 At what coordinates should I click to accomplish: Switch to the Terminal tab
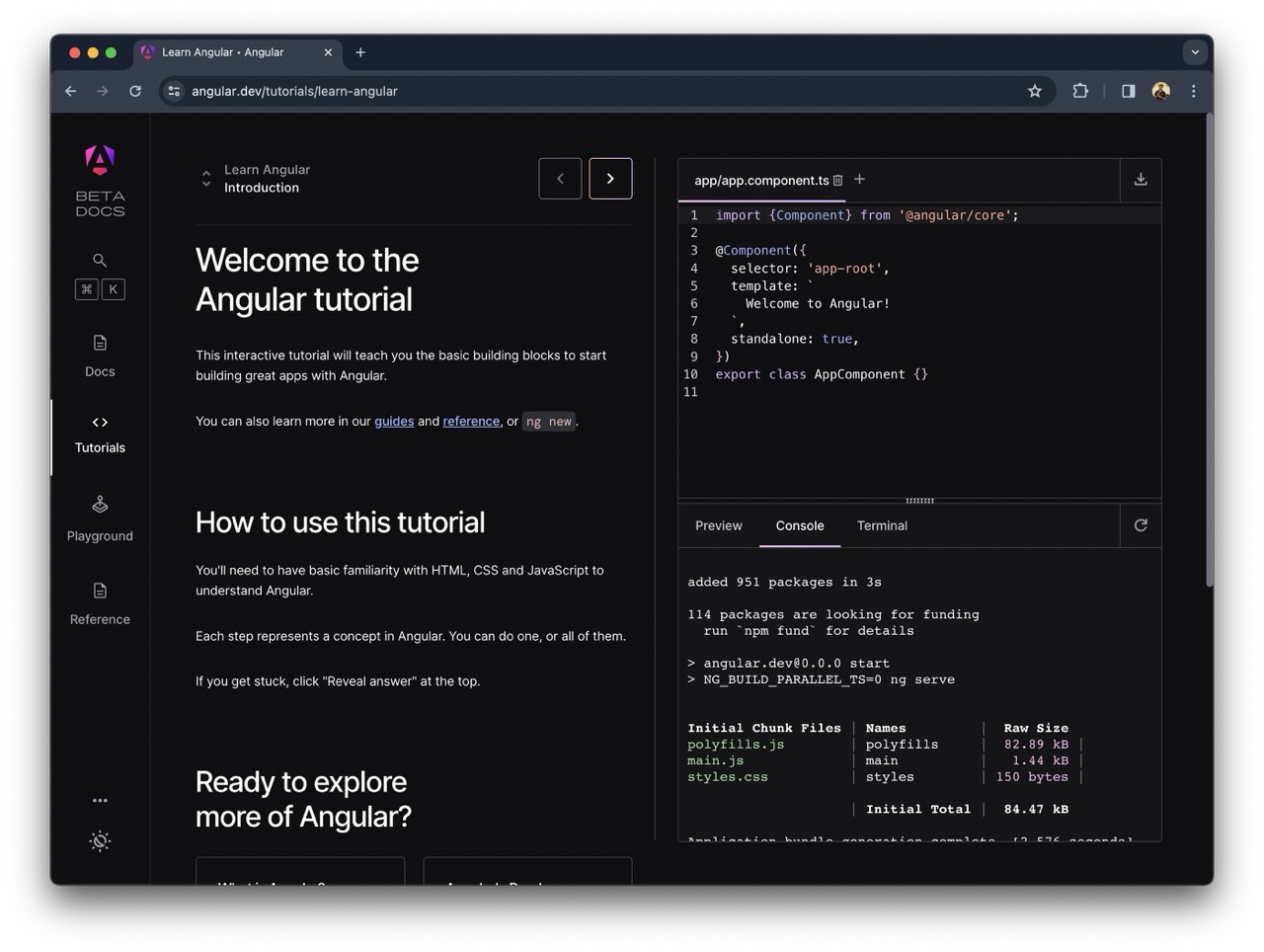click(x=882, y=525)
